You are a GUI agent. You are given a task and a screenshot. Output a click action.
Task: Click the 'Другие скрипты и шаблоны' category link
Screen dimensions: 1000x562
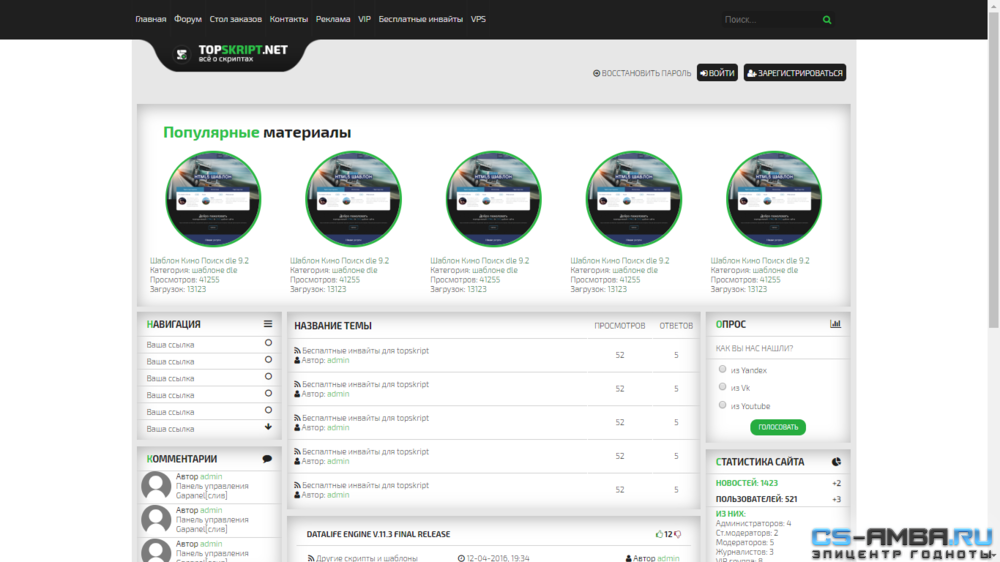click(x=367, y=558)
